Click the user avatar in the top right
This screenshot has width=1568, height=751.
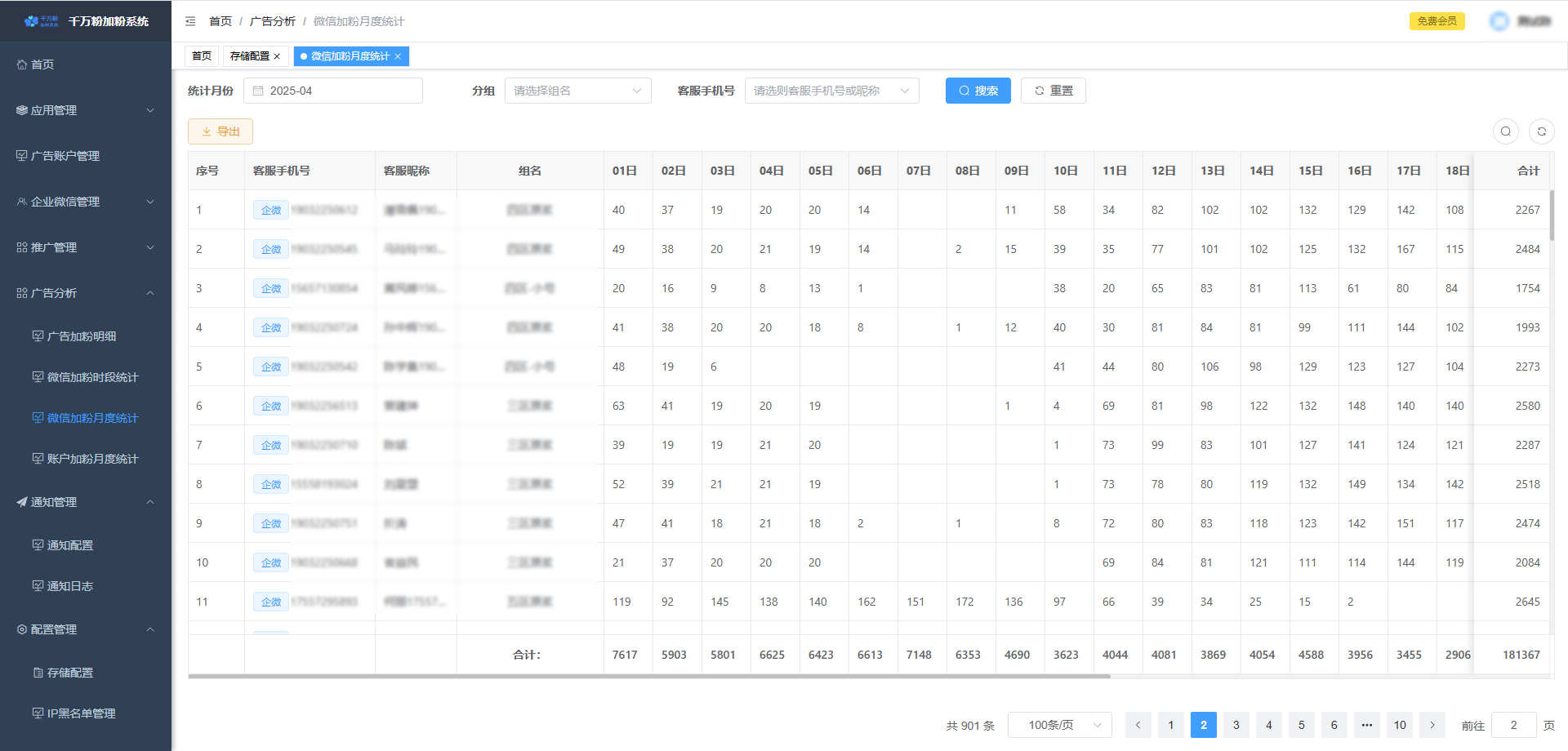point(1499,21)
